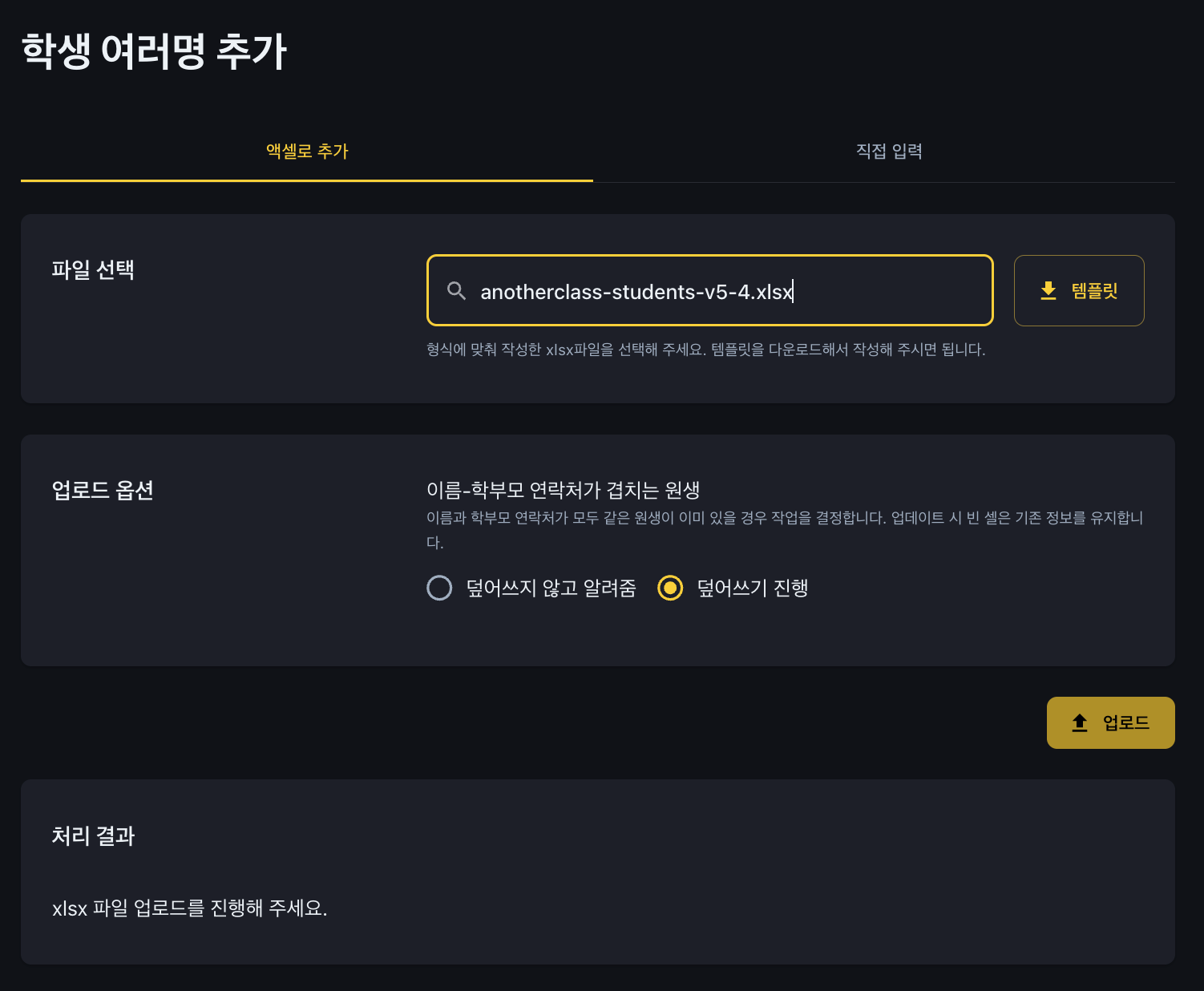Click the 처리 결과 section heading

93,835
